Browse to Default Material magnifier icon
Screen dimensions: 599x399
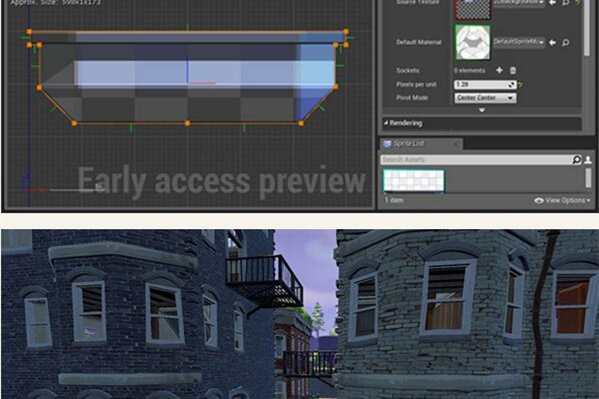[566, 42]
